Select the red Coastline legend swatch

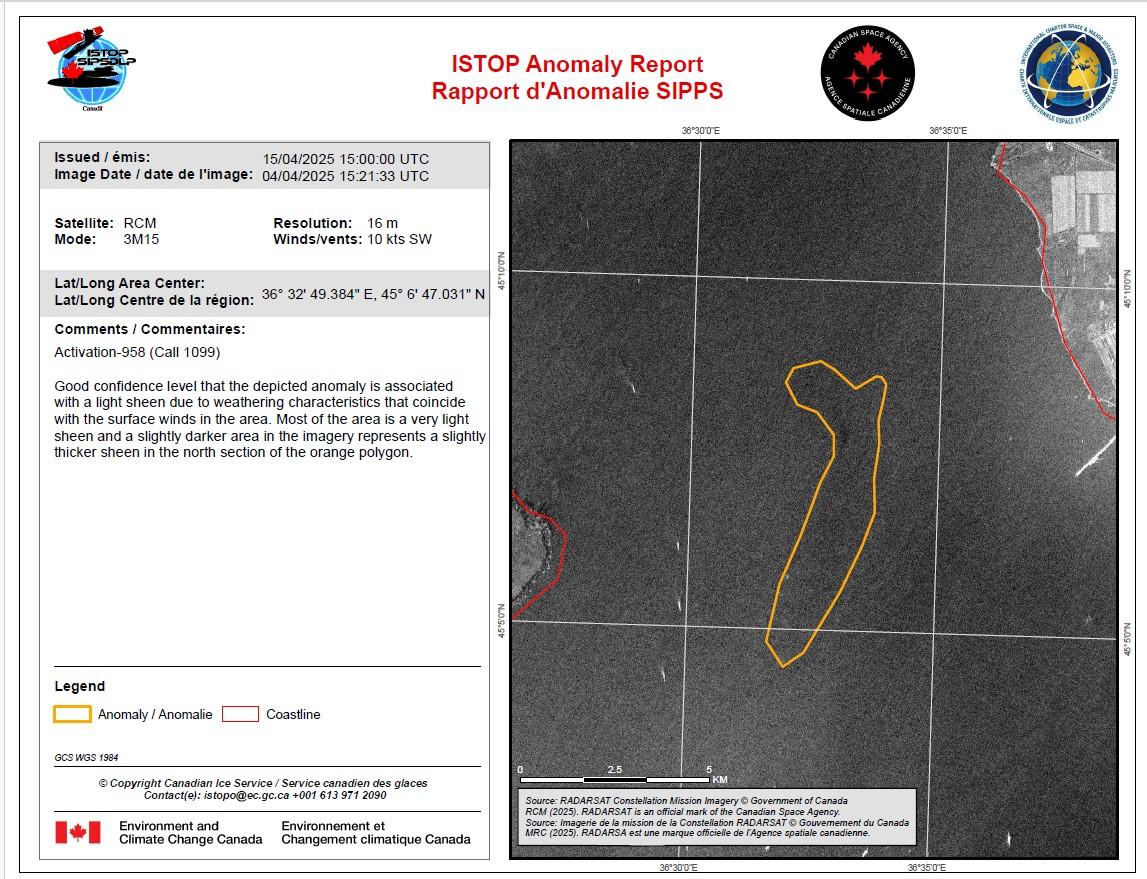pos(240,714)
